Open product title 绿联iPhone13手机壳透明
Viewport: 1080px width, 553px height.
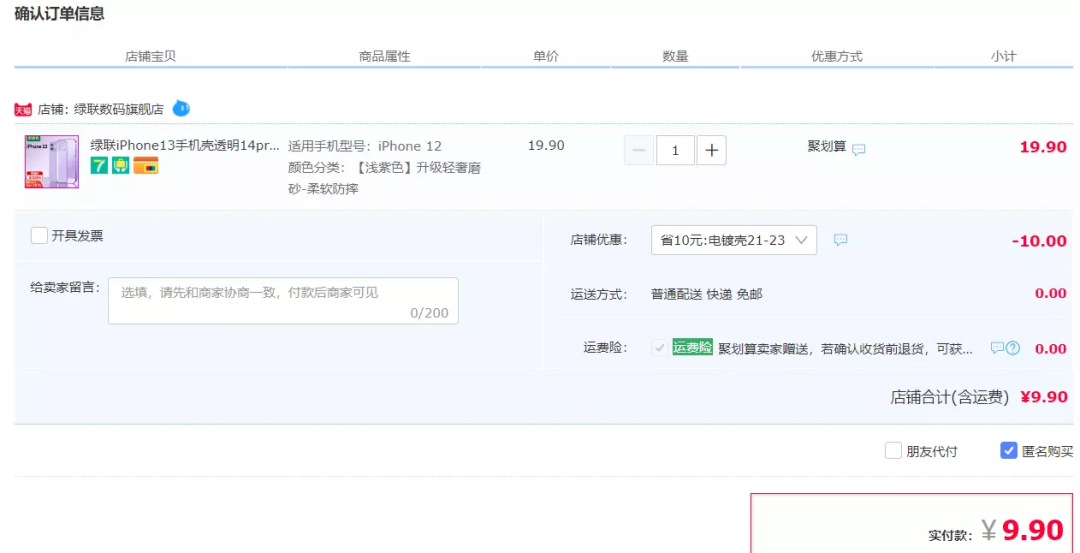pyautogui.click(x=185, y=145)
